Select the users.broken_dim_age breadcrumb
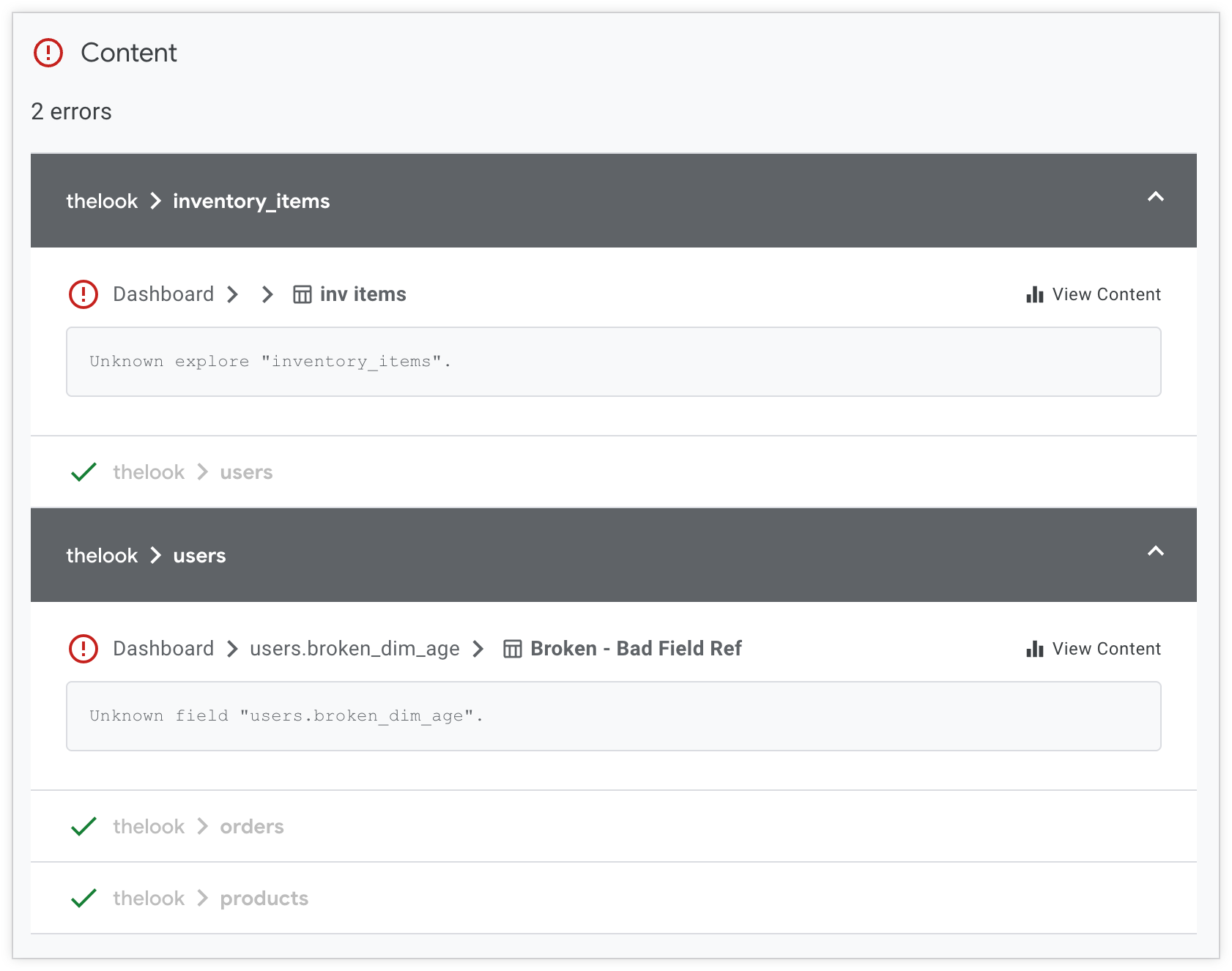The width and height of the screenshot is (1232, 971). 354,649
